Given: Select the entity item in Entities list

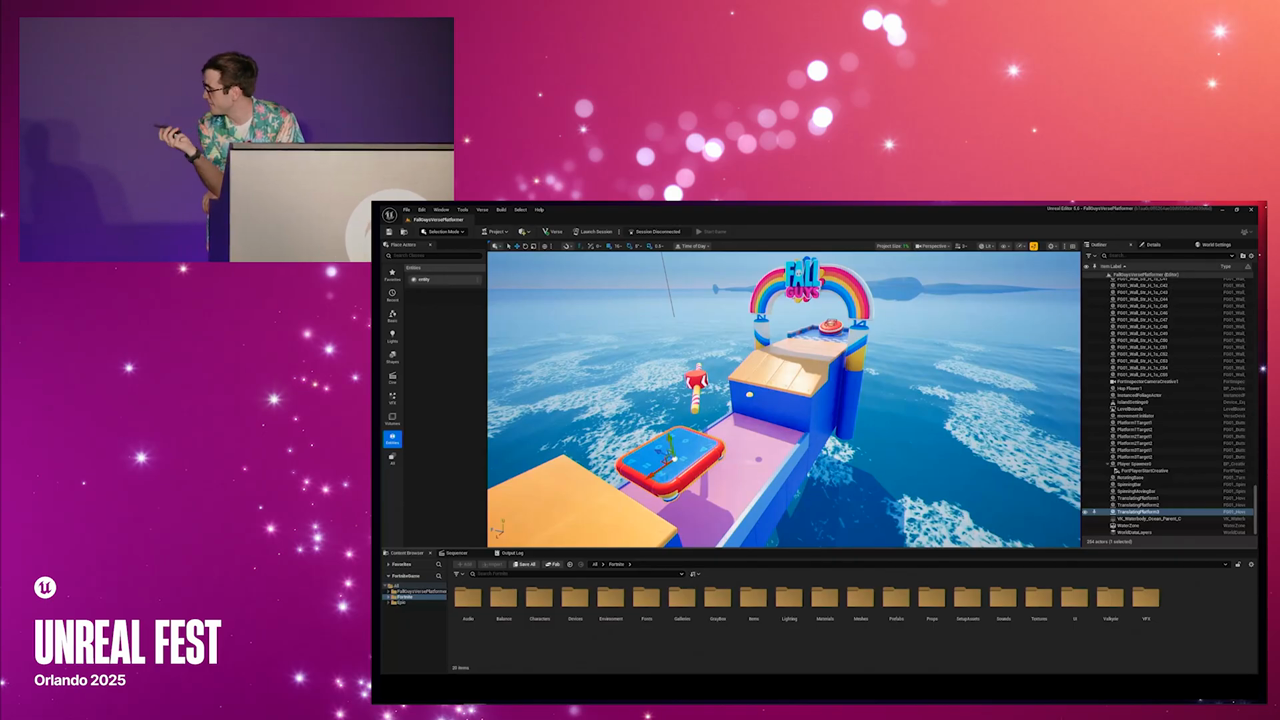Looking at the screenshot, I should [x=445, y=279].
